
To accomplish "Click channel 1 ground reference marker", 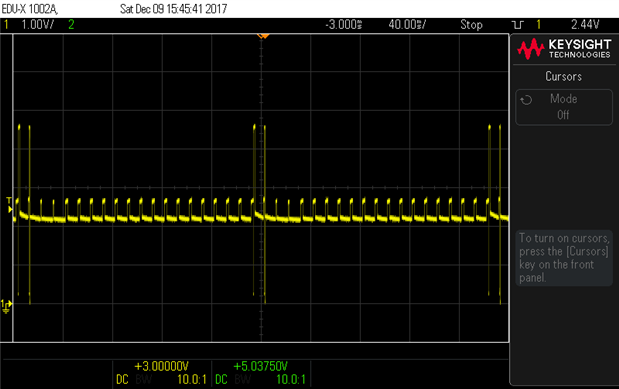I will point(6,306).
